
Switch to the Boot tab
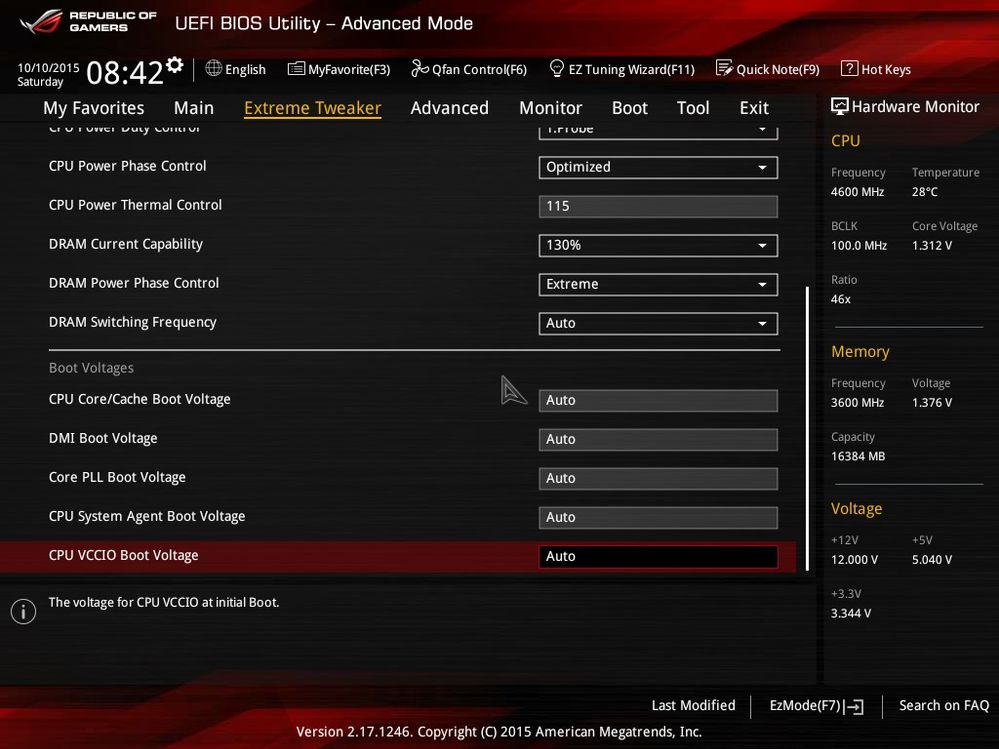(629, 108)
